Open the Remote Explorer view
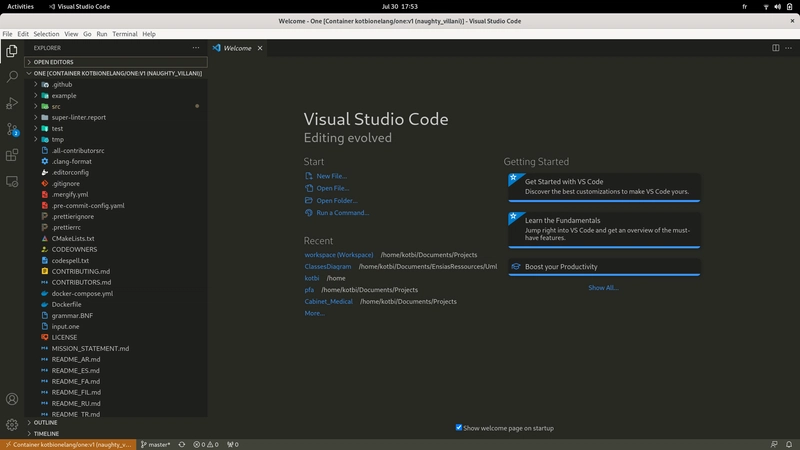 (x=12, y=182)
